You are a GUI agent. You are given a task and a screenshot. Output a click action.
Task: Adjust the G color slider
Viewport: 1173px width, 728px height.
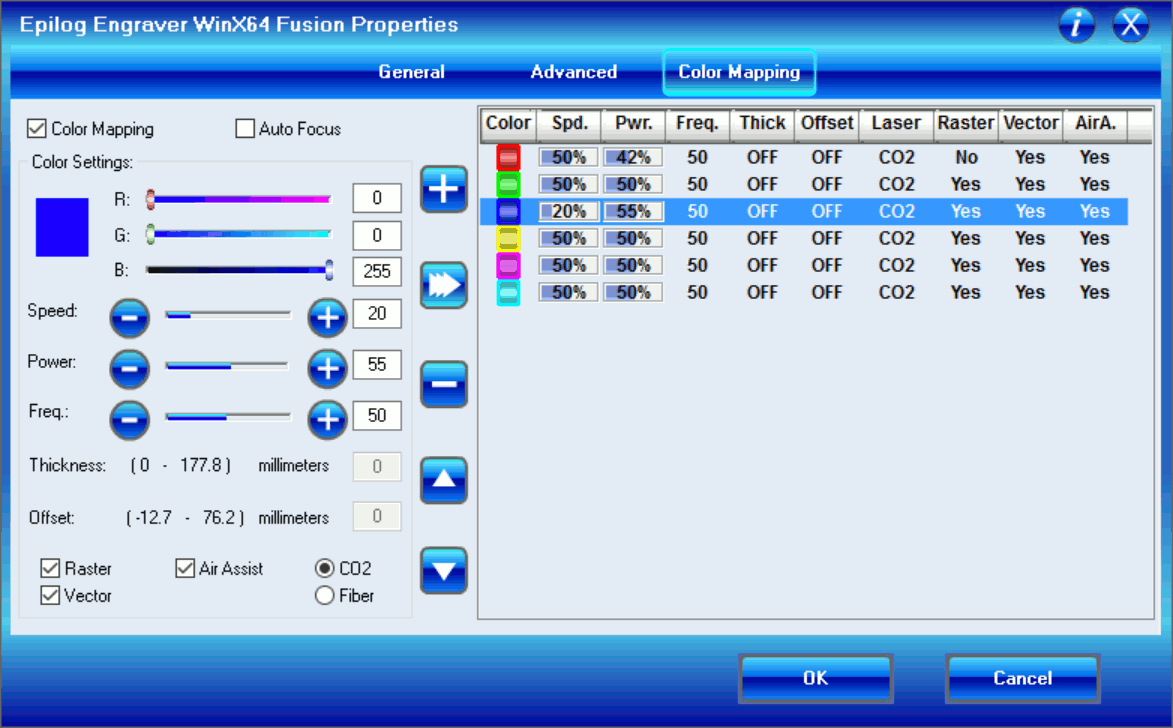(x=239, y=235)
